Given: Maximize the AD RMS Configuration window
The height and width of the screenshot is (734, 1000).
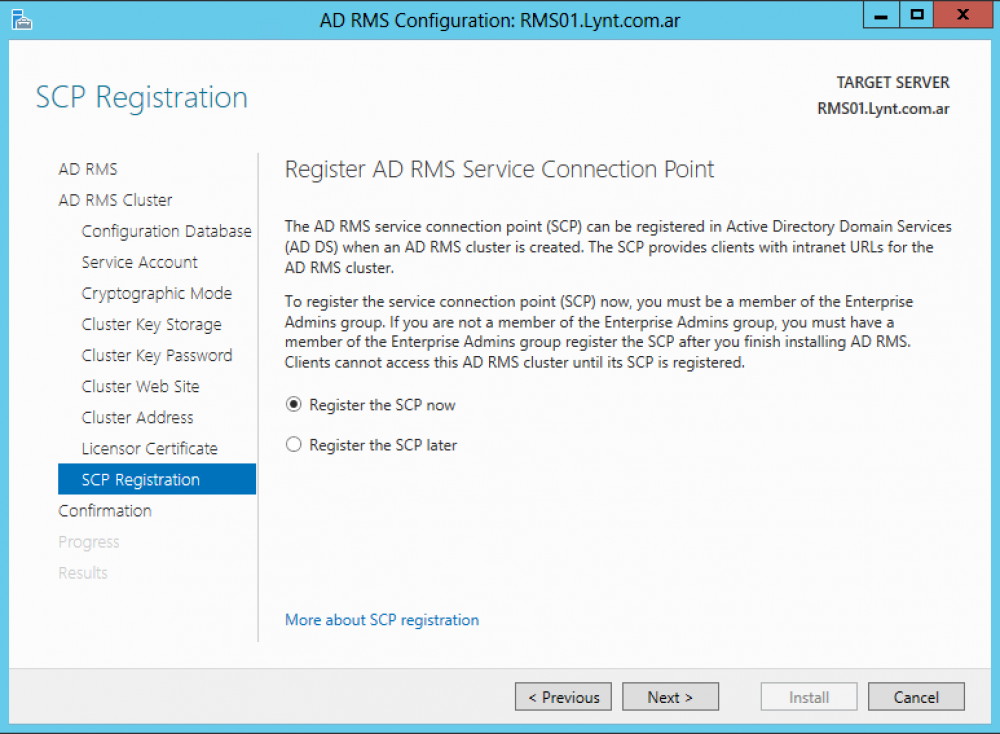Looking at the screenshot, I should [x=916, y=15].
